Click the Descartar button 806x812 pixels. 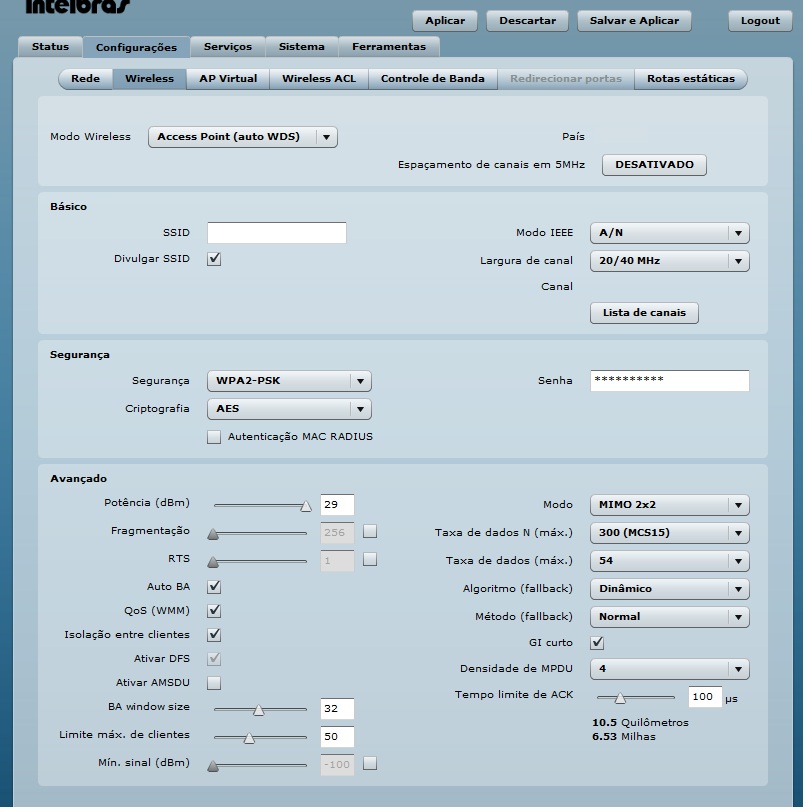pyautogui.click(x=527, y=21)
